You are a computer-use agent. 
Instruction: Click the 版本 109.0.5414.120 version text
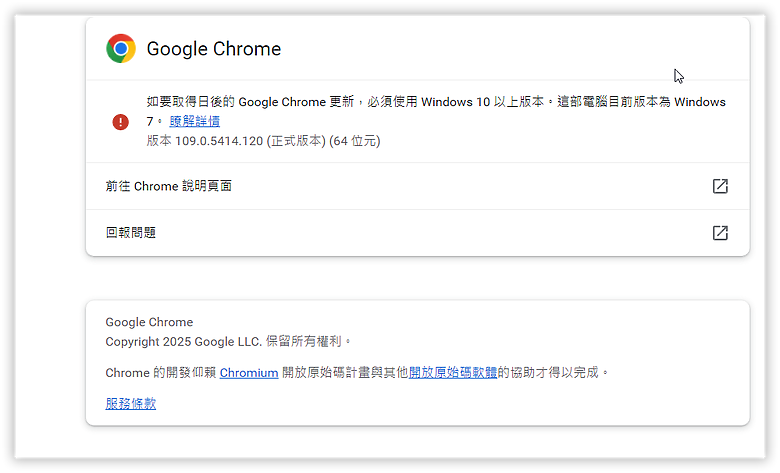219,141
